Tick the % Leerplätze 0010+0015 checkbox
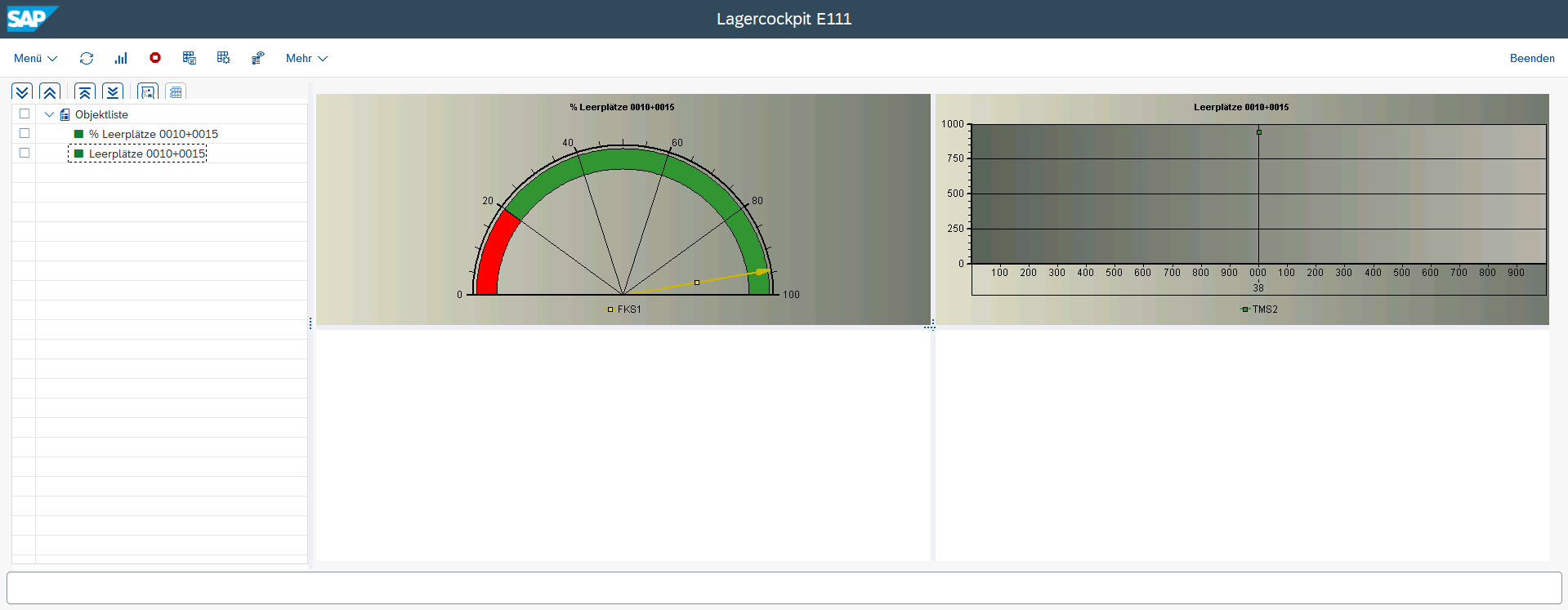 pos(25,133)
